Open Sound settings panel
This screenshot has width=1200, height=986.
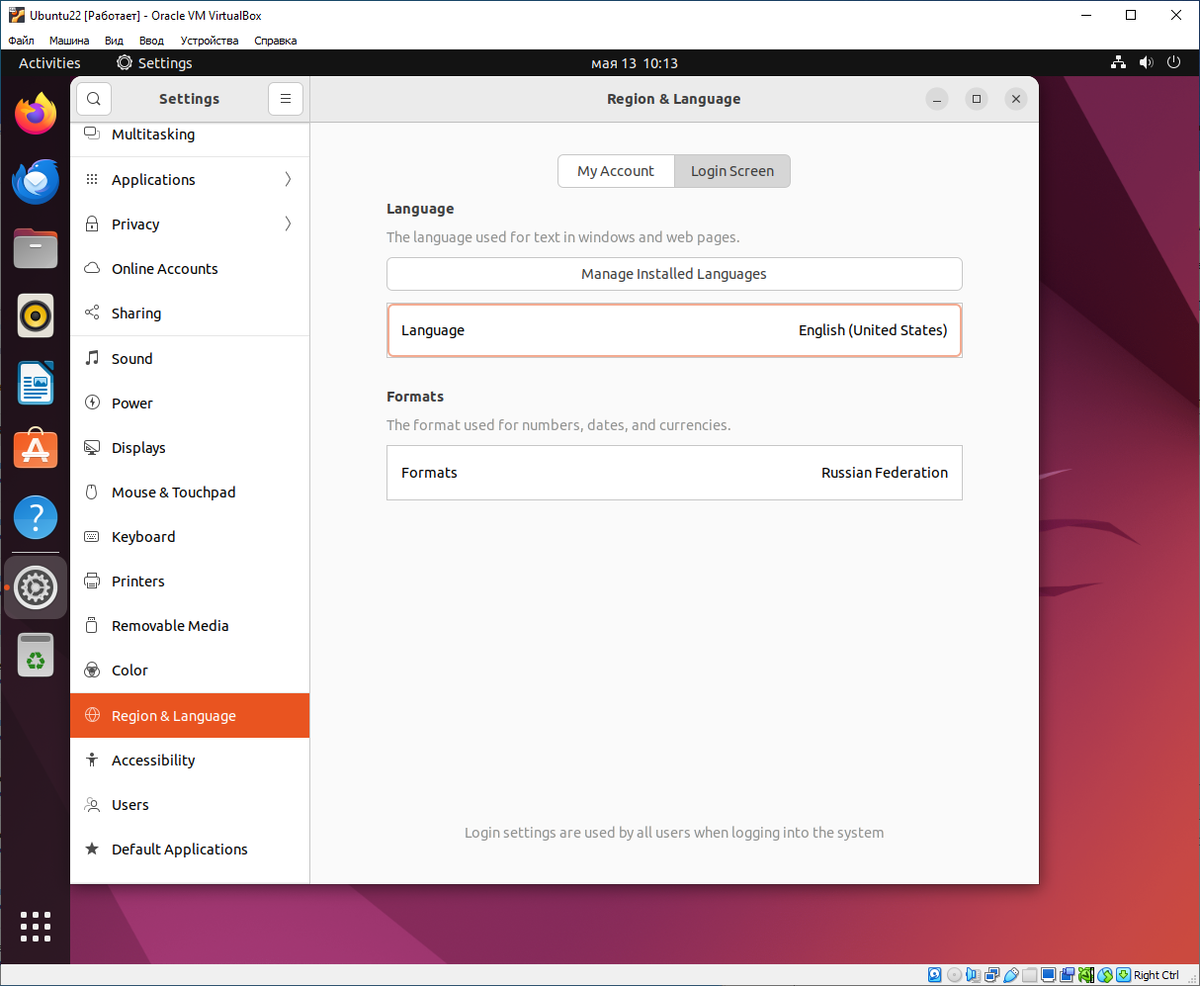tap(190, 359)
